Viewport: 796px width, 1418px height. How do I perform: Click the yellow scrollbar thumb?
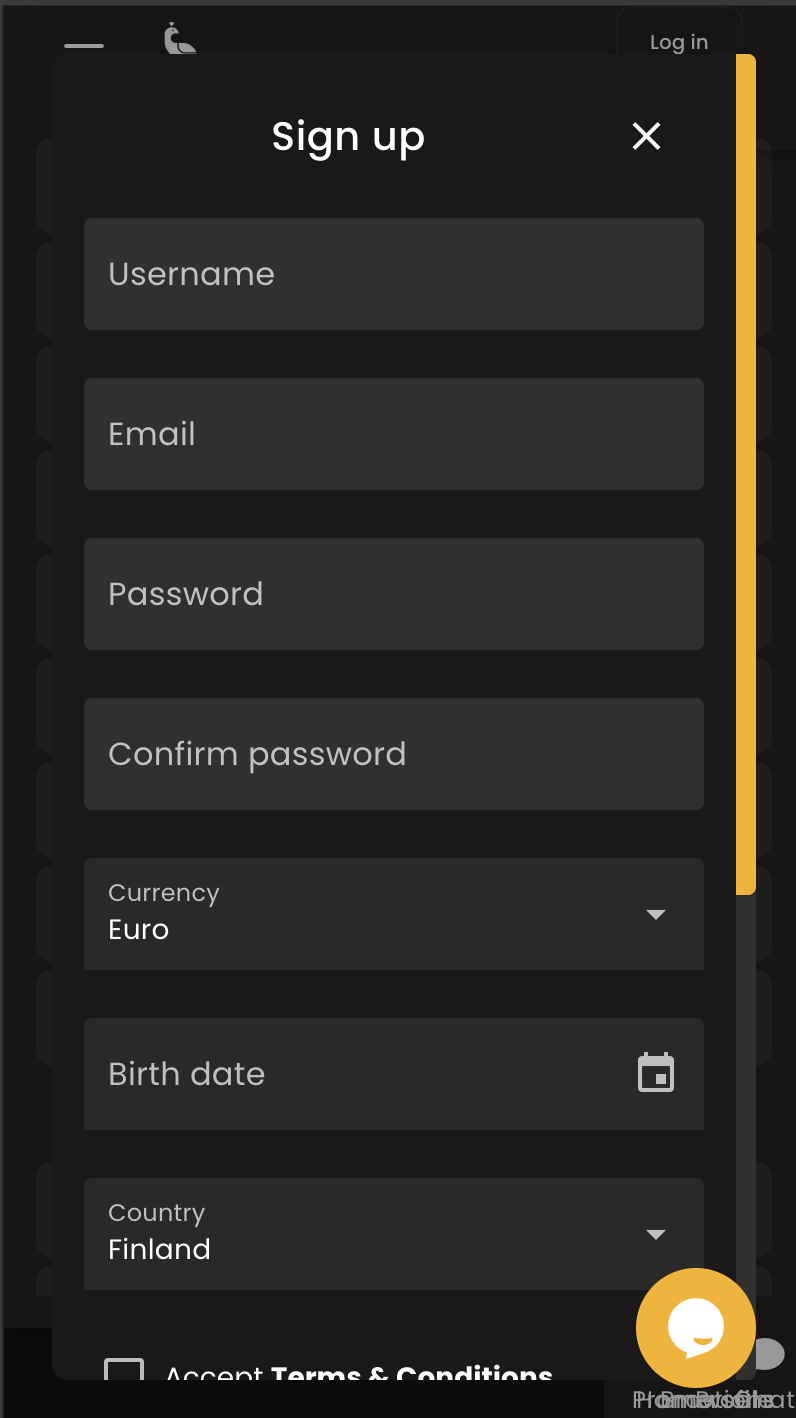point(745,474)
